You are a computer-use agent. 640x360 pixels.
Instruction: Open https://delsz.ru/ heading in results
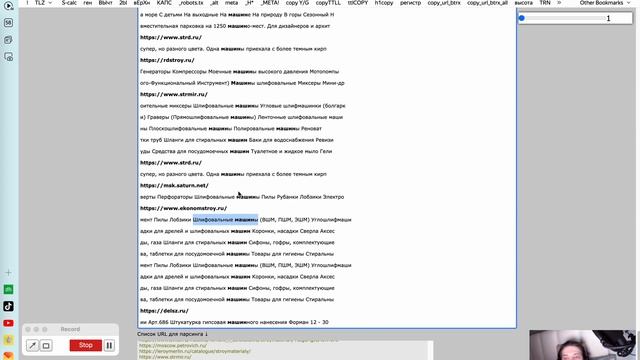tap(164, 311)
